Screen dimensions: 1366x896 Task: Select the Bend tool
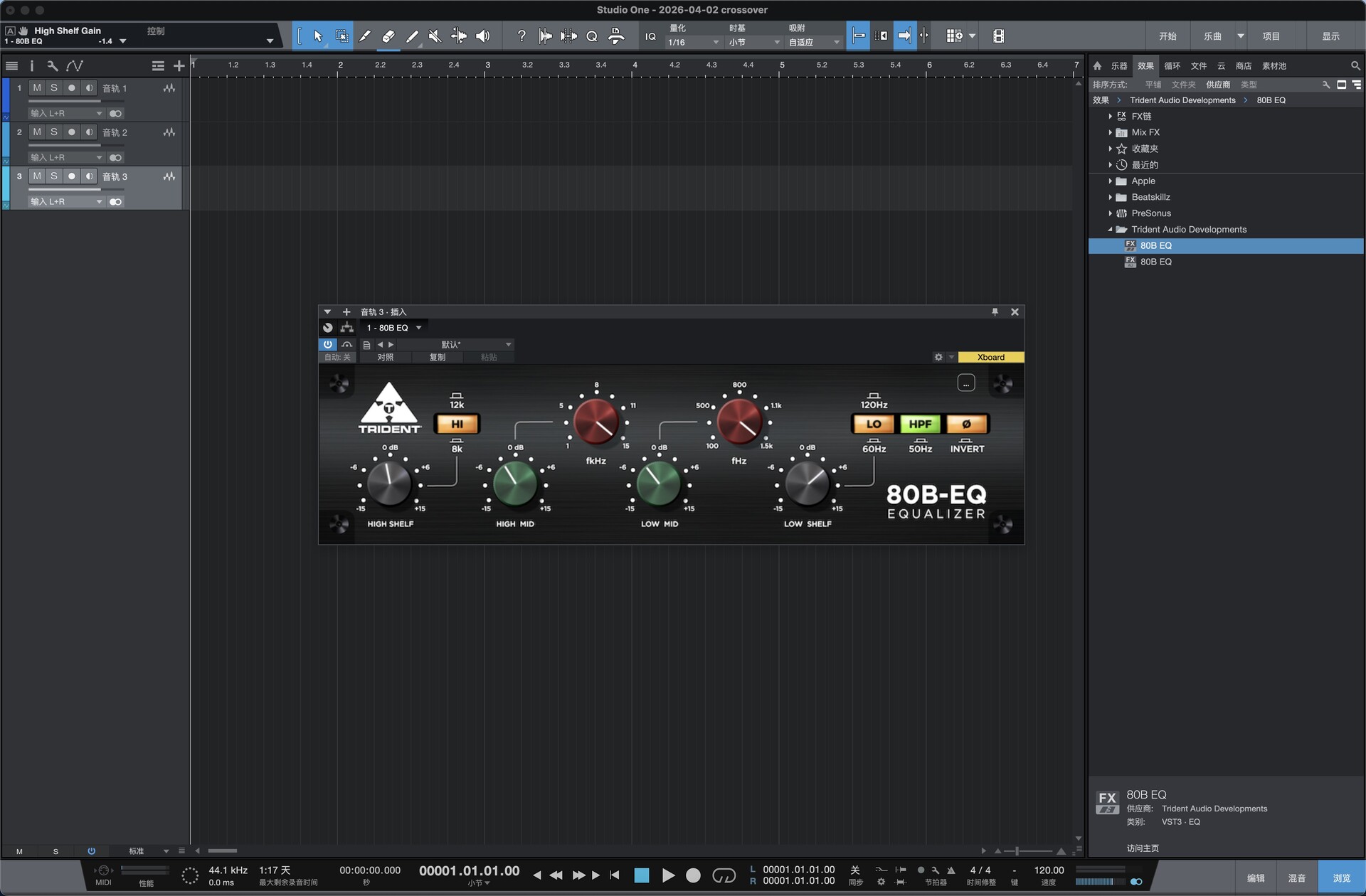coord(459,36)
